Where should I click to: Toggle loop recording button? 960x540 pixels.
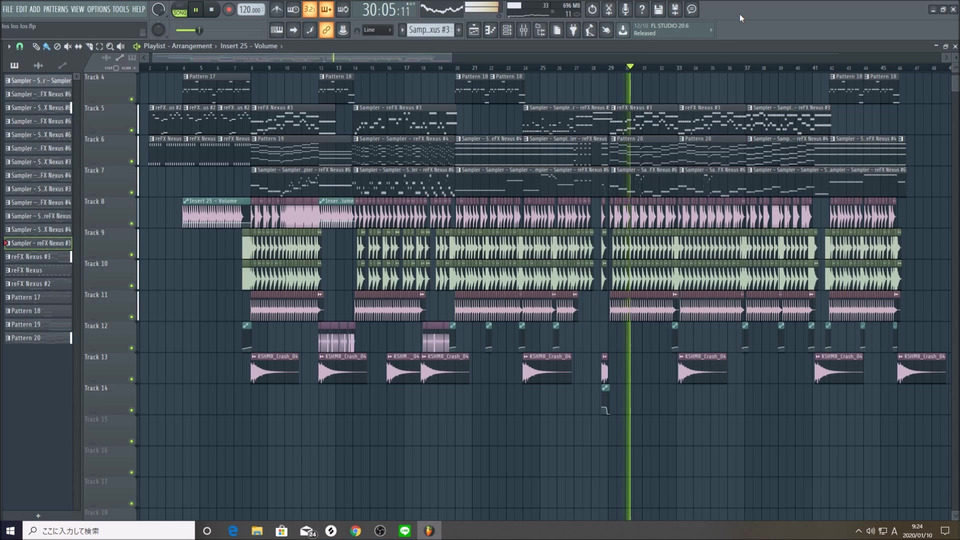(343, 10)
